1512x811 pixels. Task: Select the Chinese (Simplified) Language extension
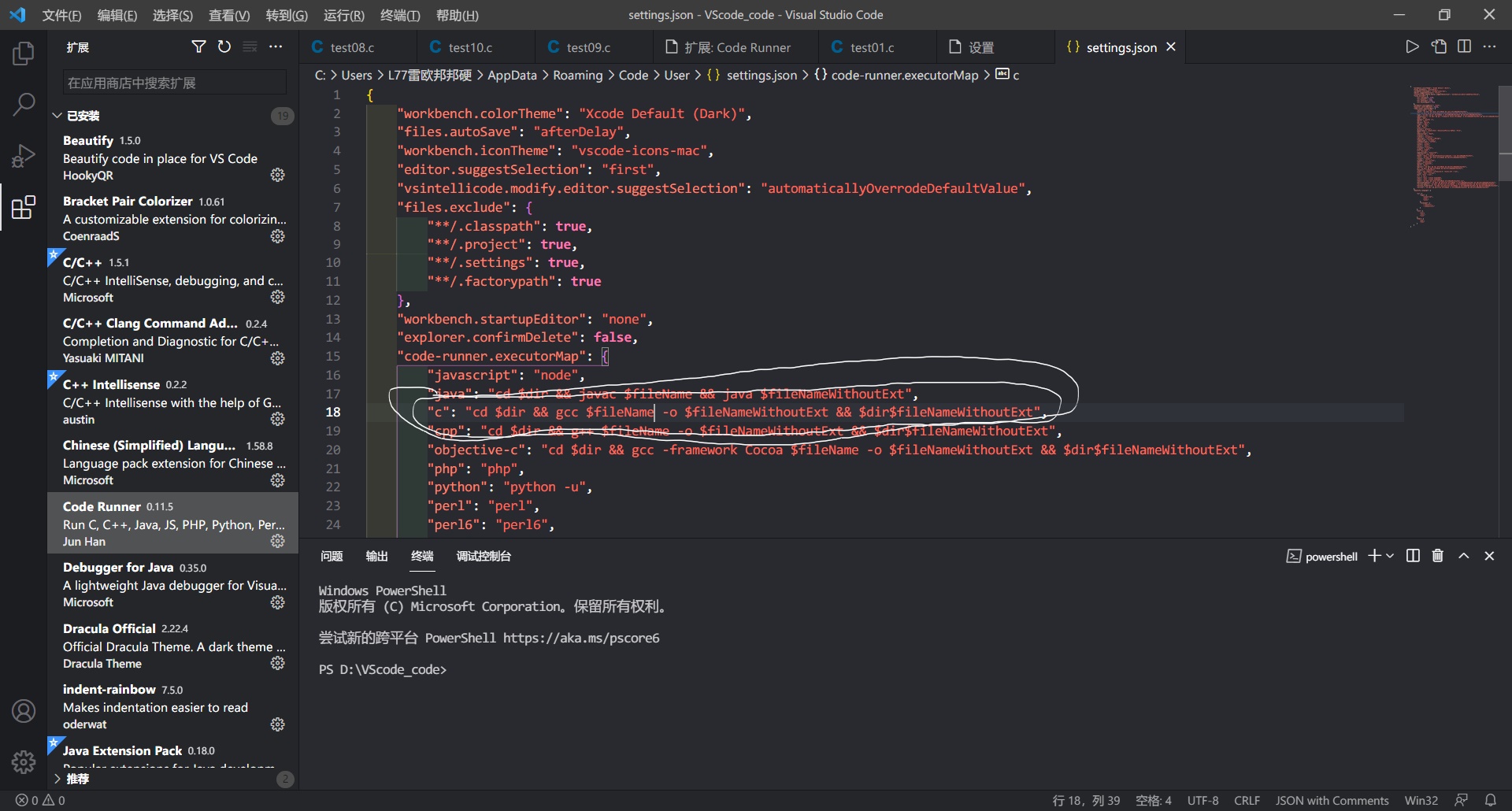[x=173, y=462]
